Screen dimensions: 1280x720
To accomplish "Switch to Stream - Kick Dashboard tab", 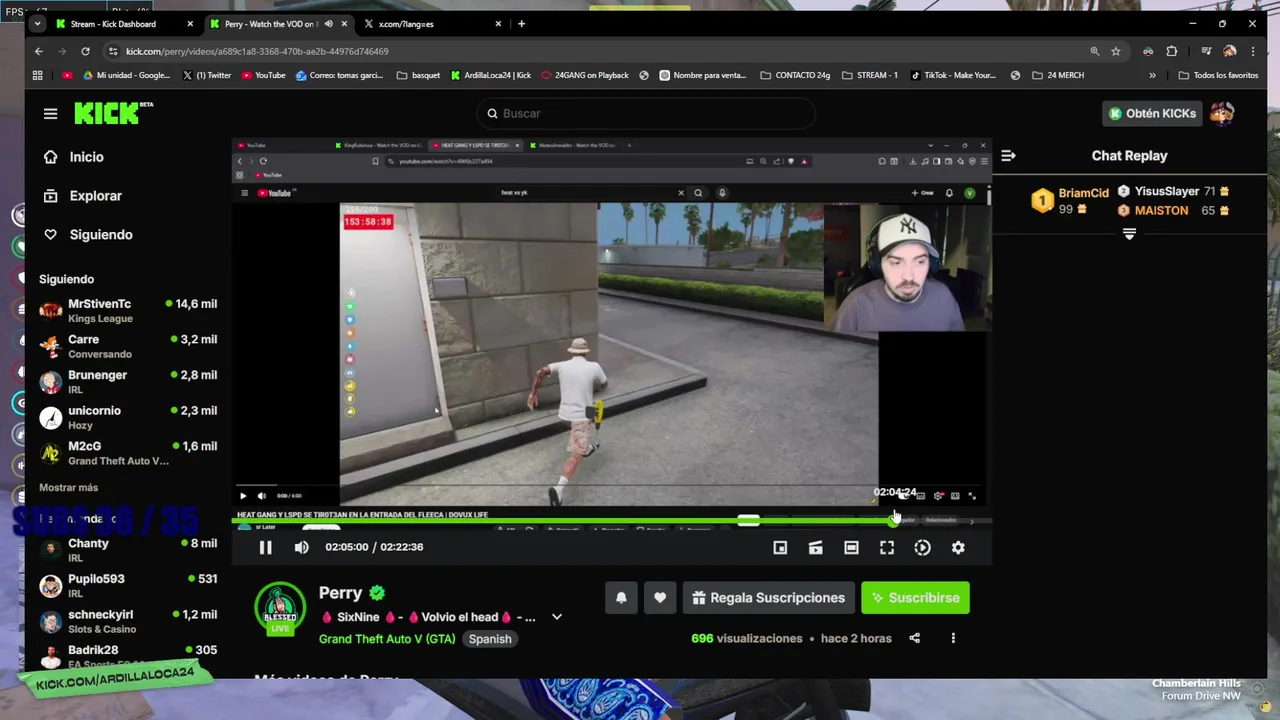I will [125, 24].
